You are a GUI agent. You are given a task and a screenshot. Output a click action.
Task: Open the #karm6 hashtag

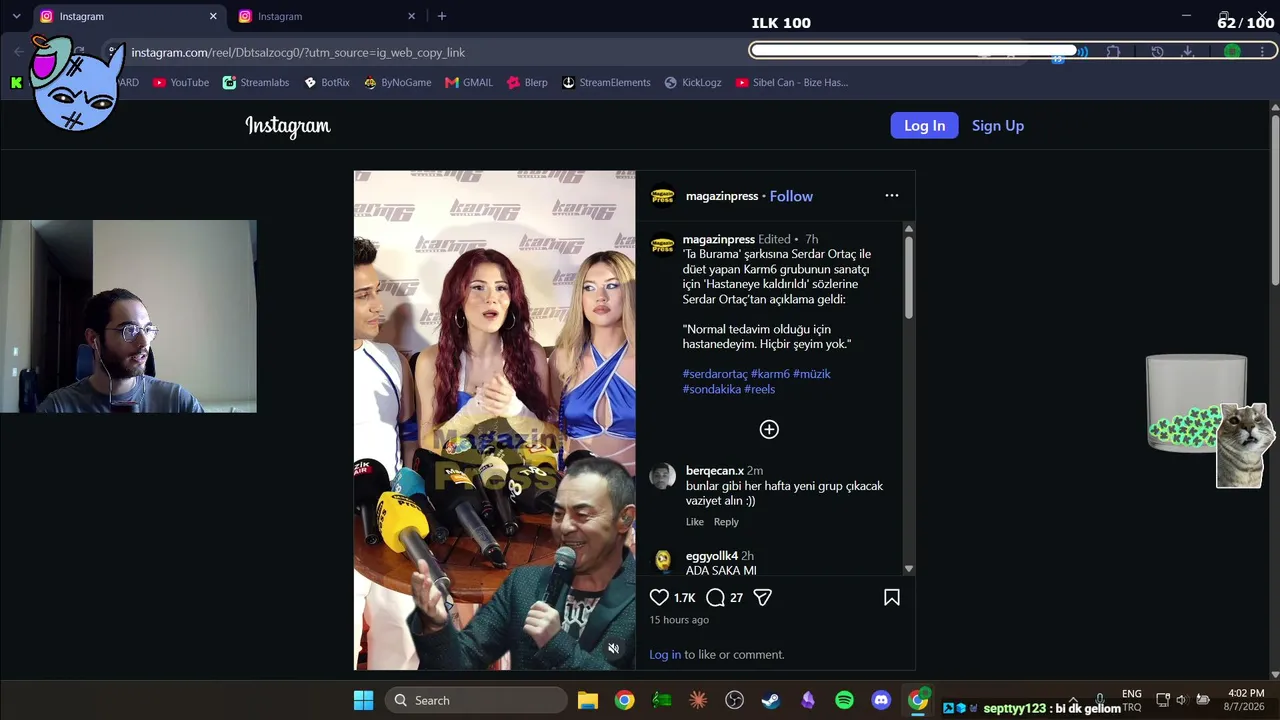pos(770,374)
